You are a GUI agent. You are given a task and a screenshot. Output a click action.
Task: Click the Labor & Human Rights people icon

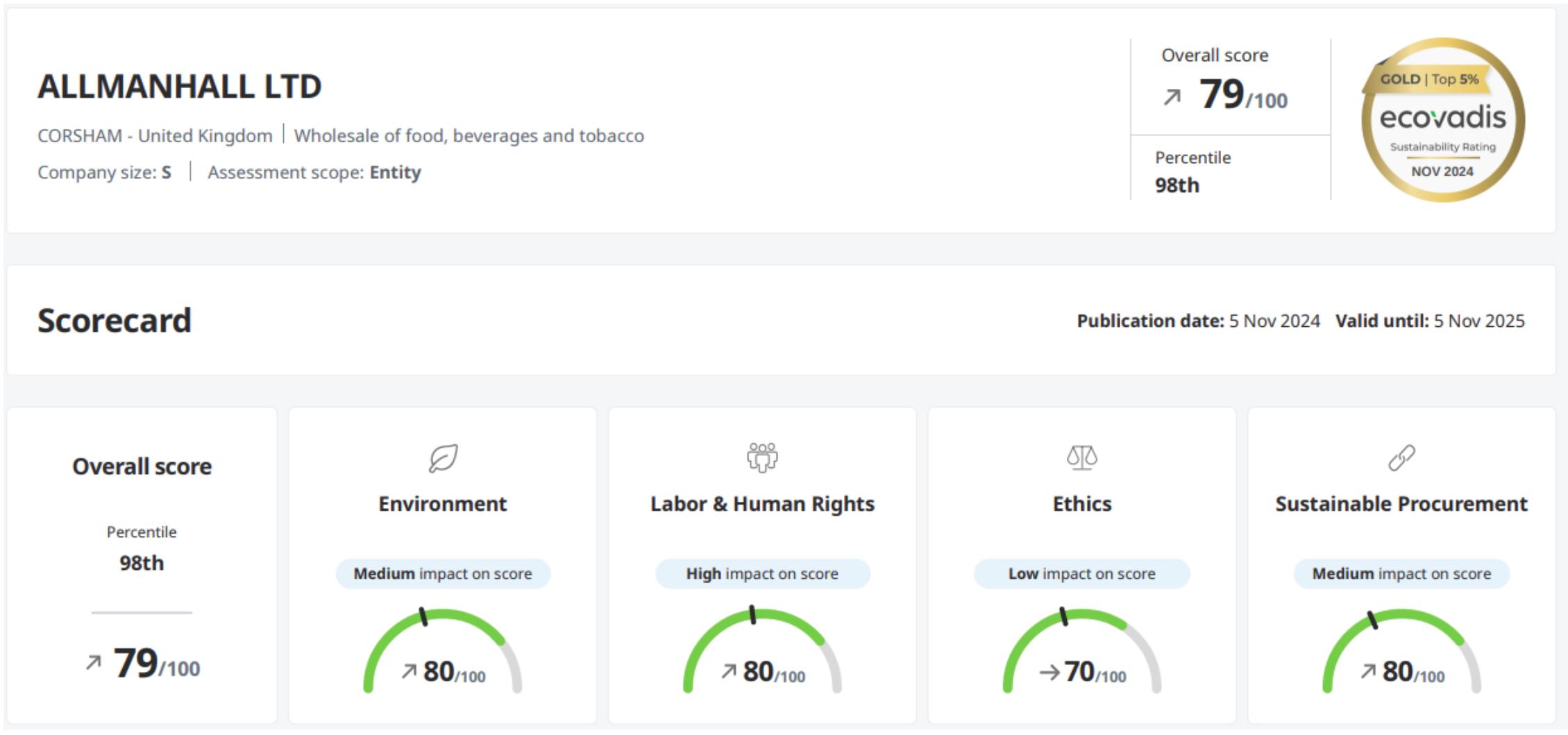[x=762, y=457]
